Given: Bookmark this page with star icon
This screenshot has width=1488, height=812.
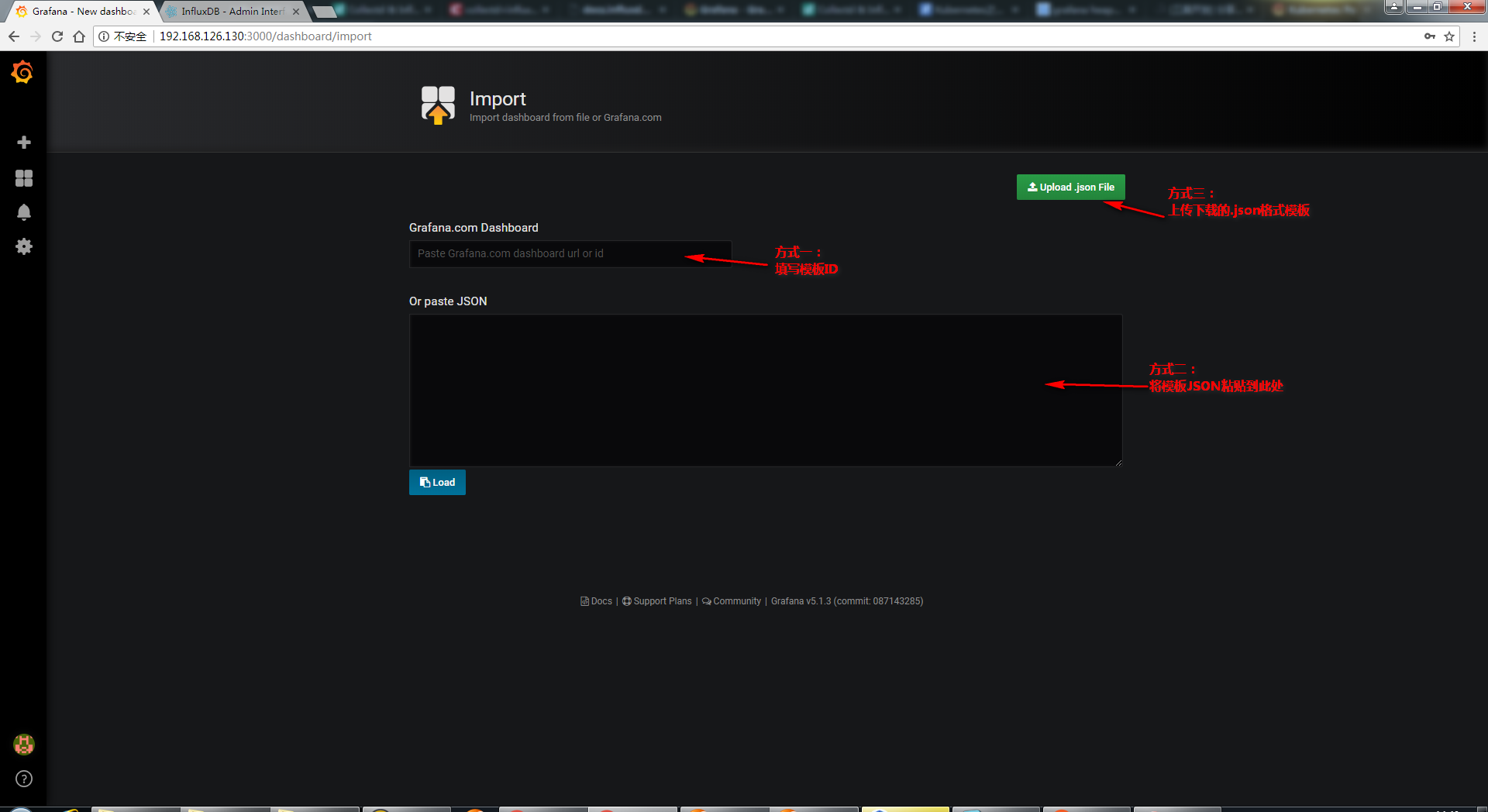Looking at the screenshot, I should [x=1449, y=36].
